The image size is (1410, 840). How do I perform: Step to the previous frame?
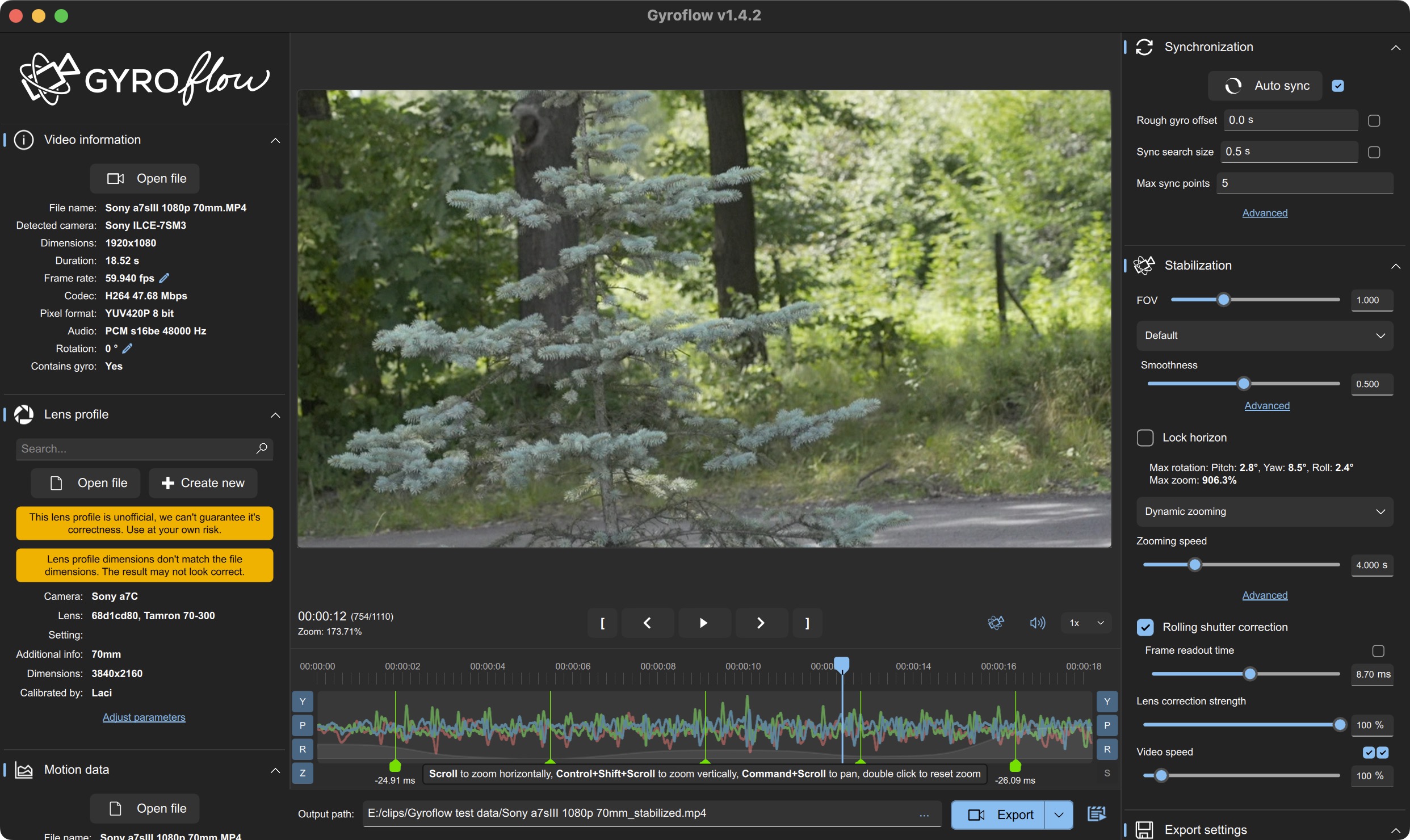[647, 623]
